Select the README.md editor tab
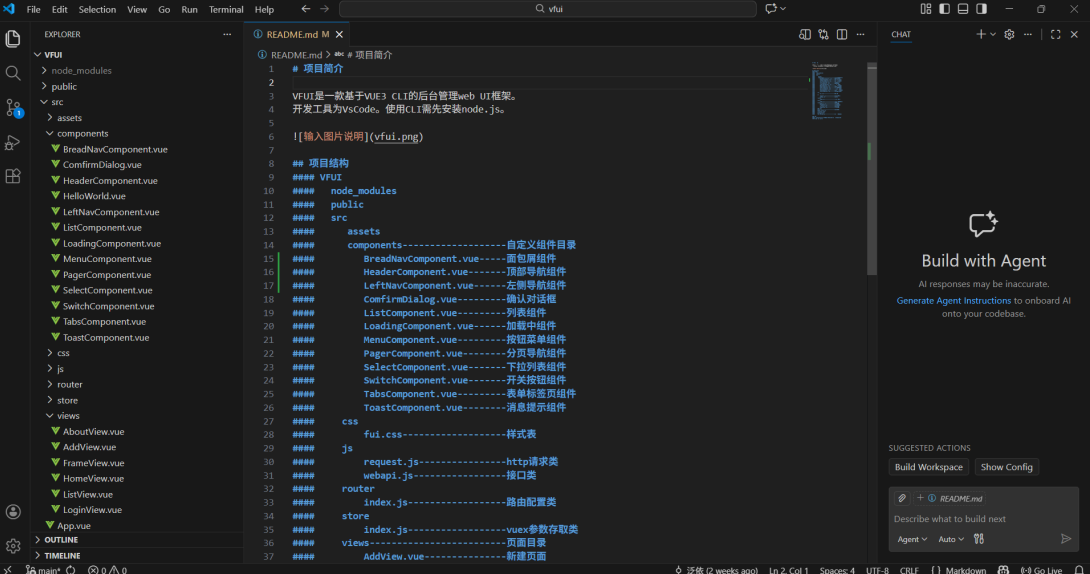This screenshot has height=574, width=1090. (291, 34)
